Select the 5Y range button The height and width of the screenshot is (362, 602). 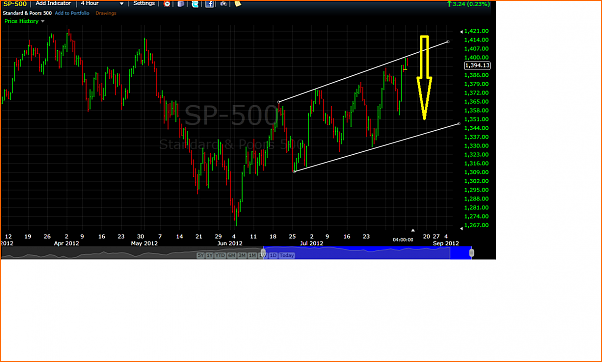click(200, 255)
